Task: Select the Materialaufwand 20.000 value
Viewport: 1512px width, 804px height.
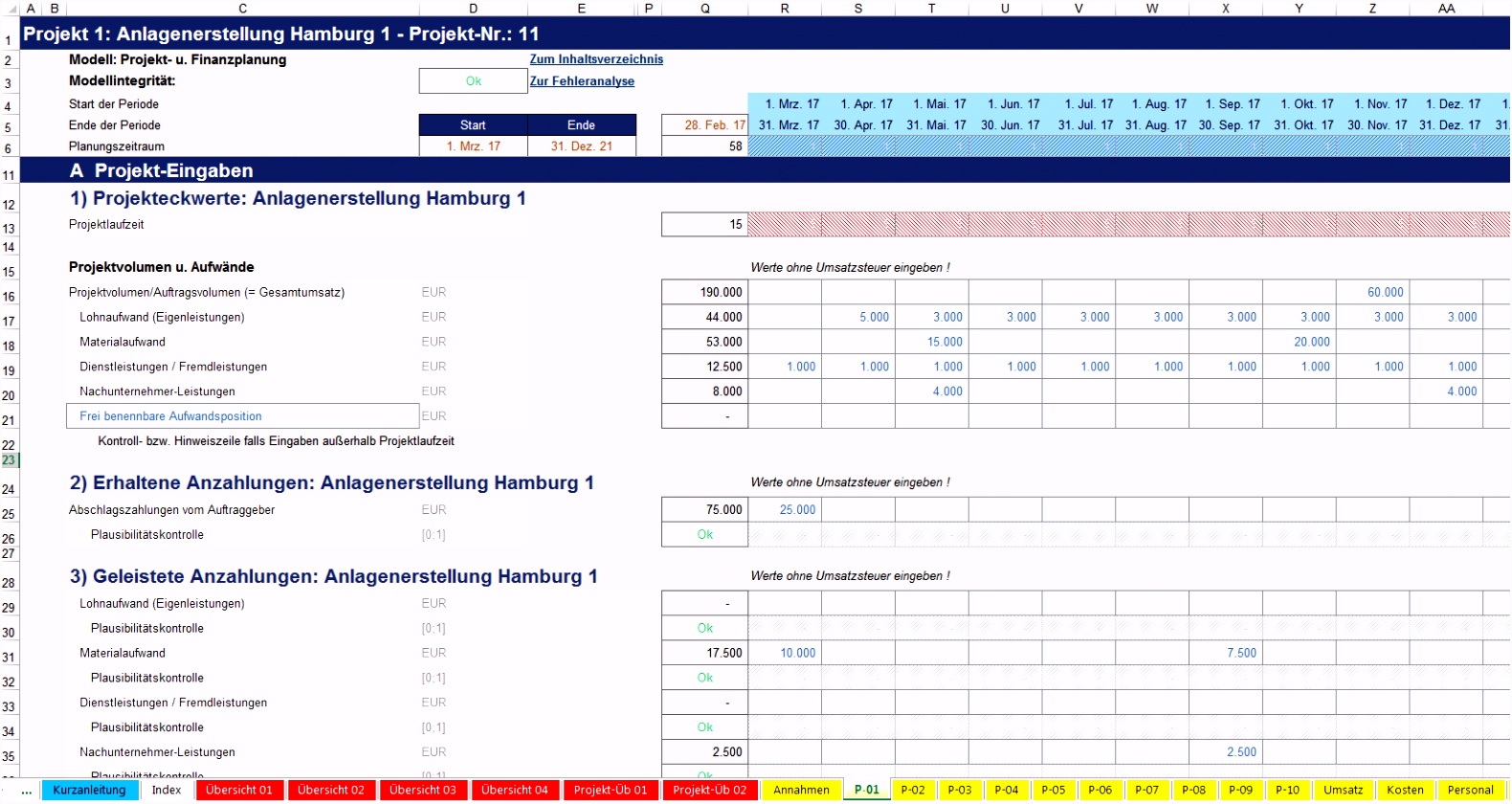Action: pos(1300,342)
